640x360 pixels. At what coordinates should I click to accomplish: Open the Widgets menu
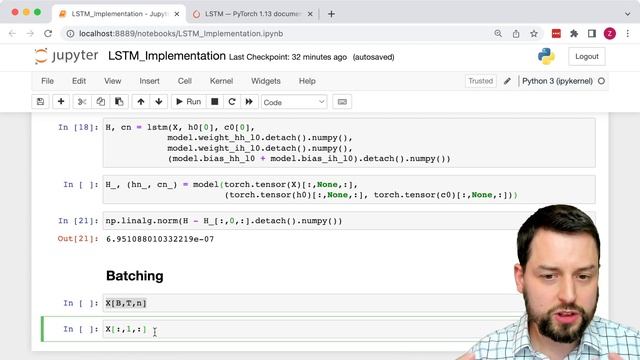[x=266, y=81]
